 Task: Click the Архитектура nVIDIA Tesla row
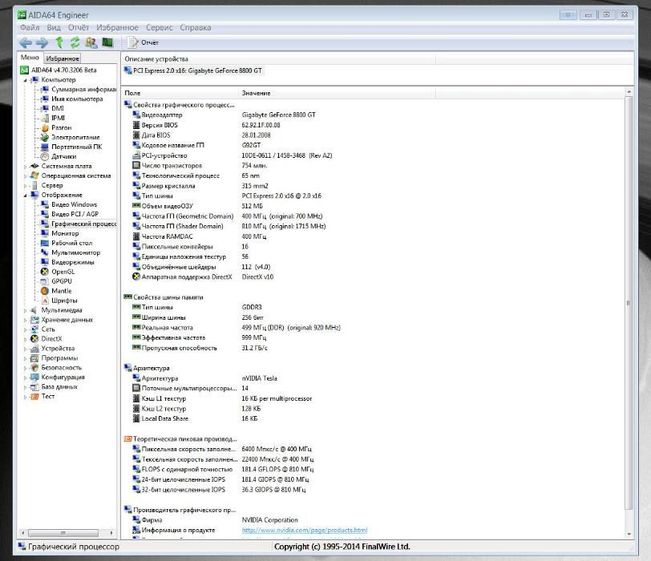(x=205, y=378)
